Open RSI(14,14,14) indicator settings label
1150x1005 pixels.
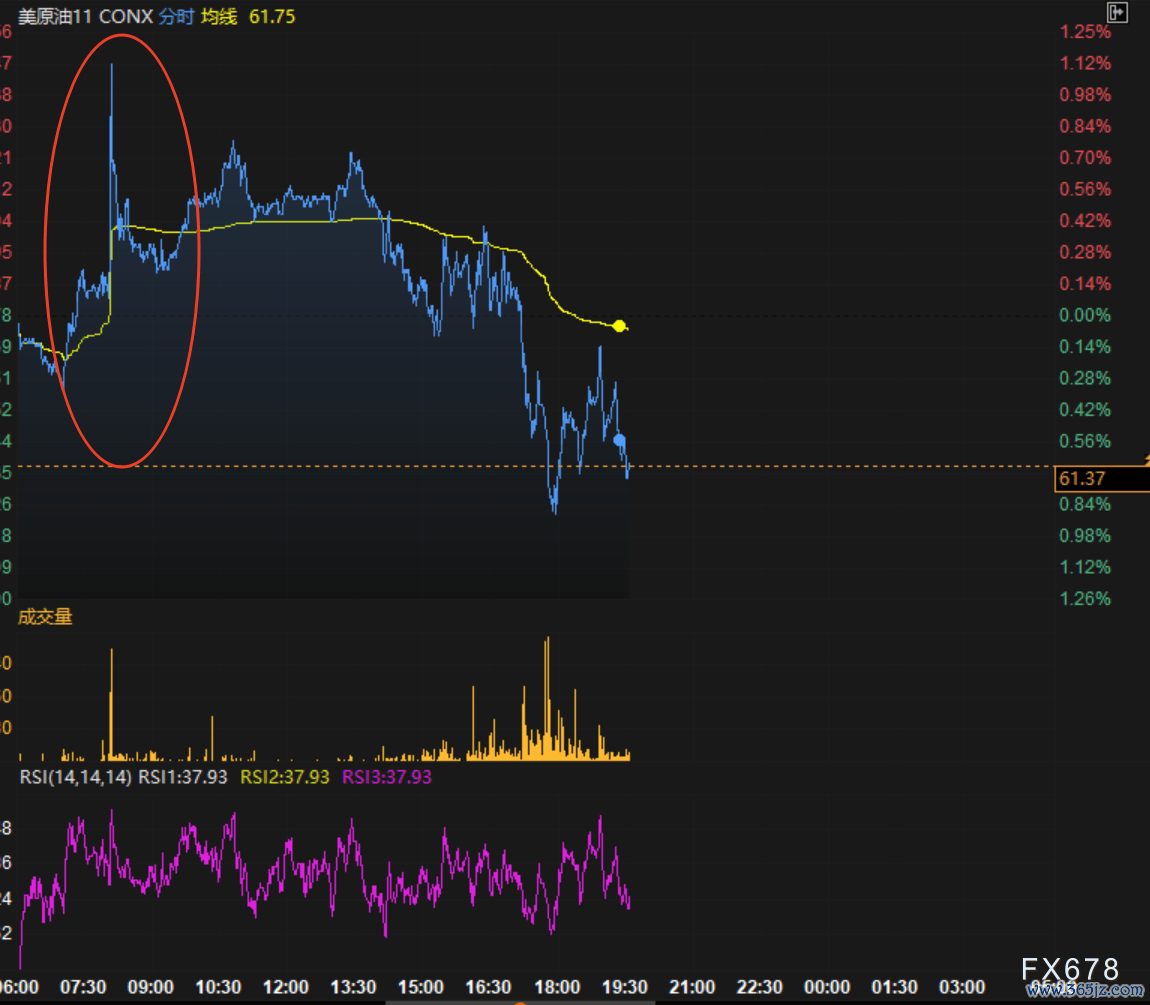[75, 777]
